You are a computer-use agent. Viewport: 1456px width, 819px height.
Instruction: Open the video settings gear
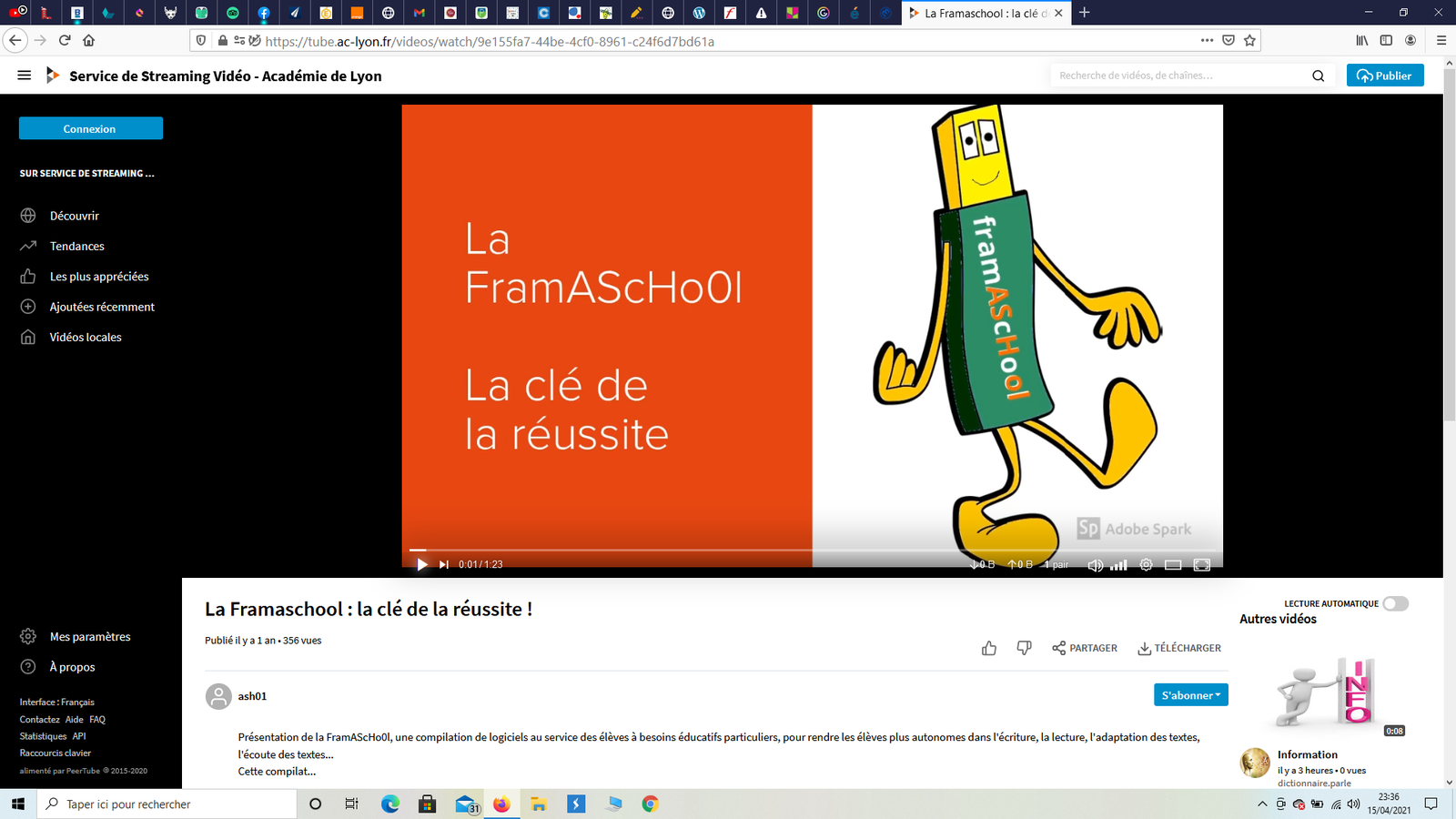1145,564
